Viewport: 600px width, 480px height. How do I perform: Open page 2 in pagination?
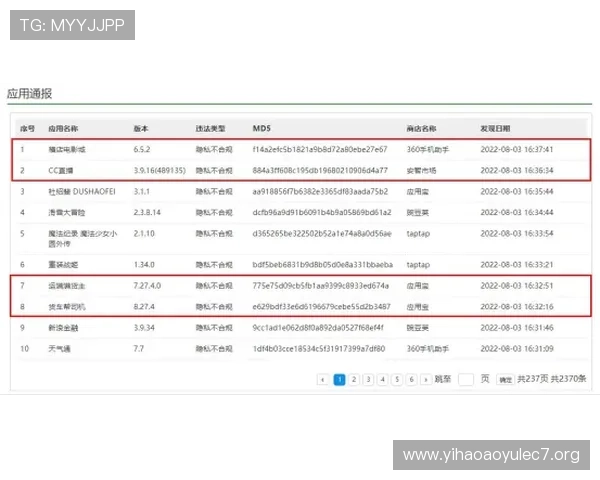tap(354, 379)
